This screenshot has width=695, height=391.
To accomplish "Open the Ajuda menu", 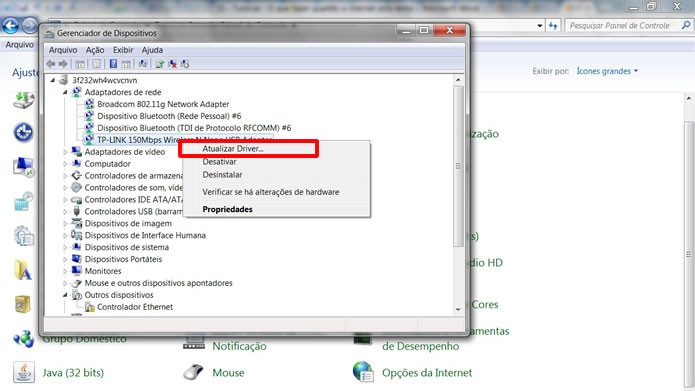I will [x=152, y=50].
